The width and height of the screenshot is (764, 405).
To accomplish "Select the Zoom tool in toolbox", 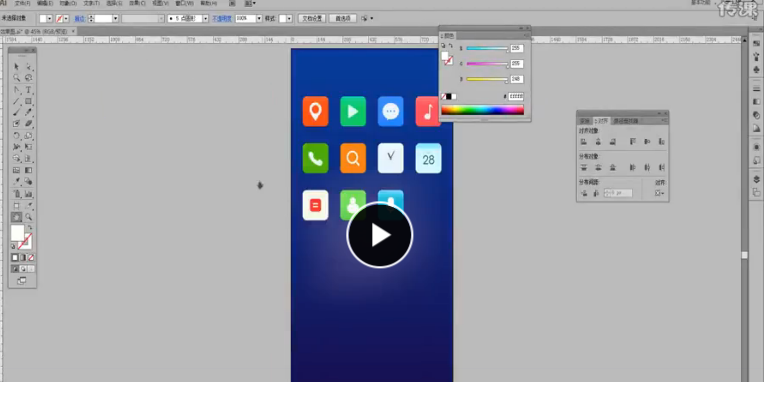I will click(29, 217).
